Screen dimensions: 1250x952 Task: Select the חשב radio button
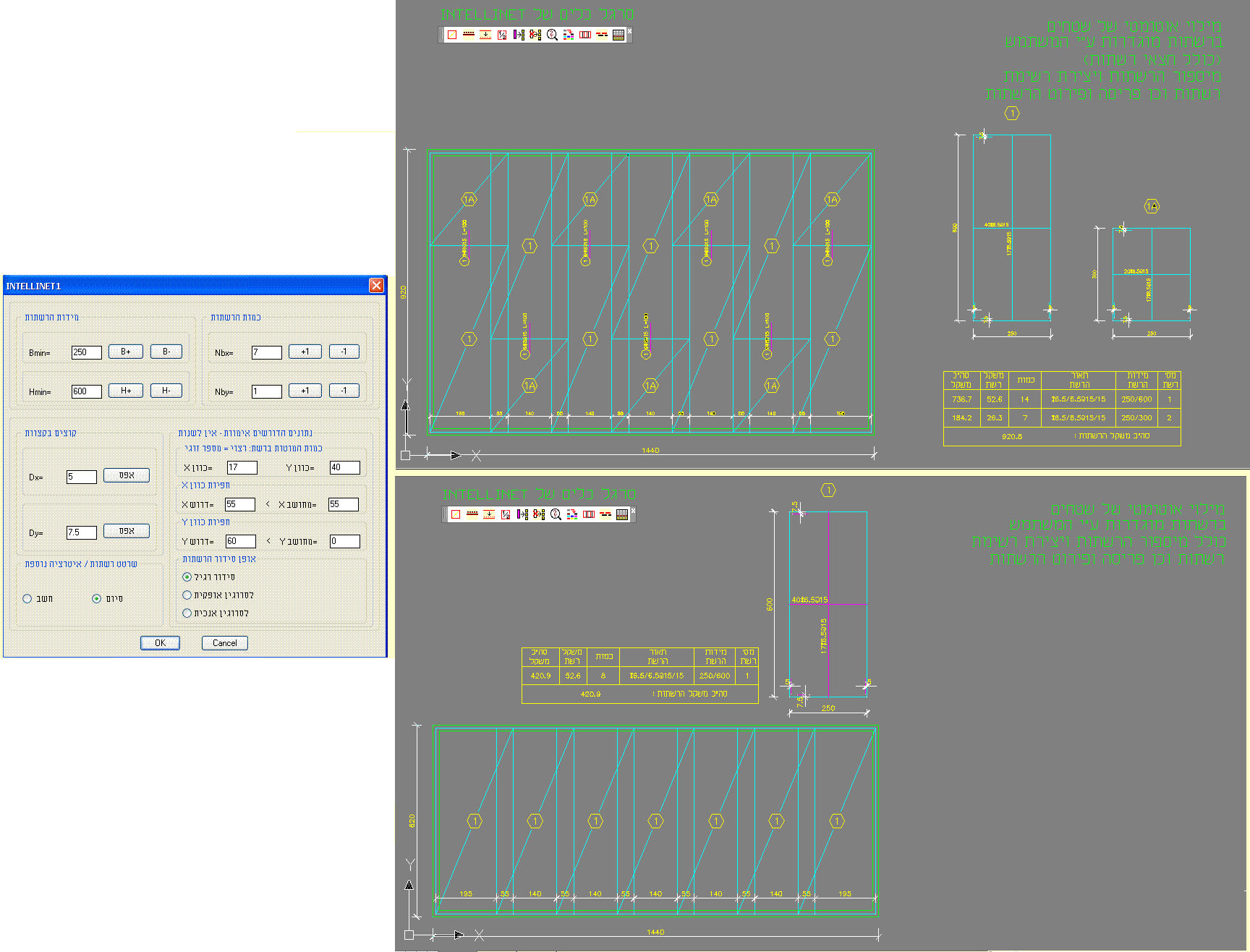27,599
